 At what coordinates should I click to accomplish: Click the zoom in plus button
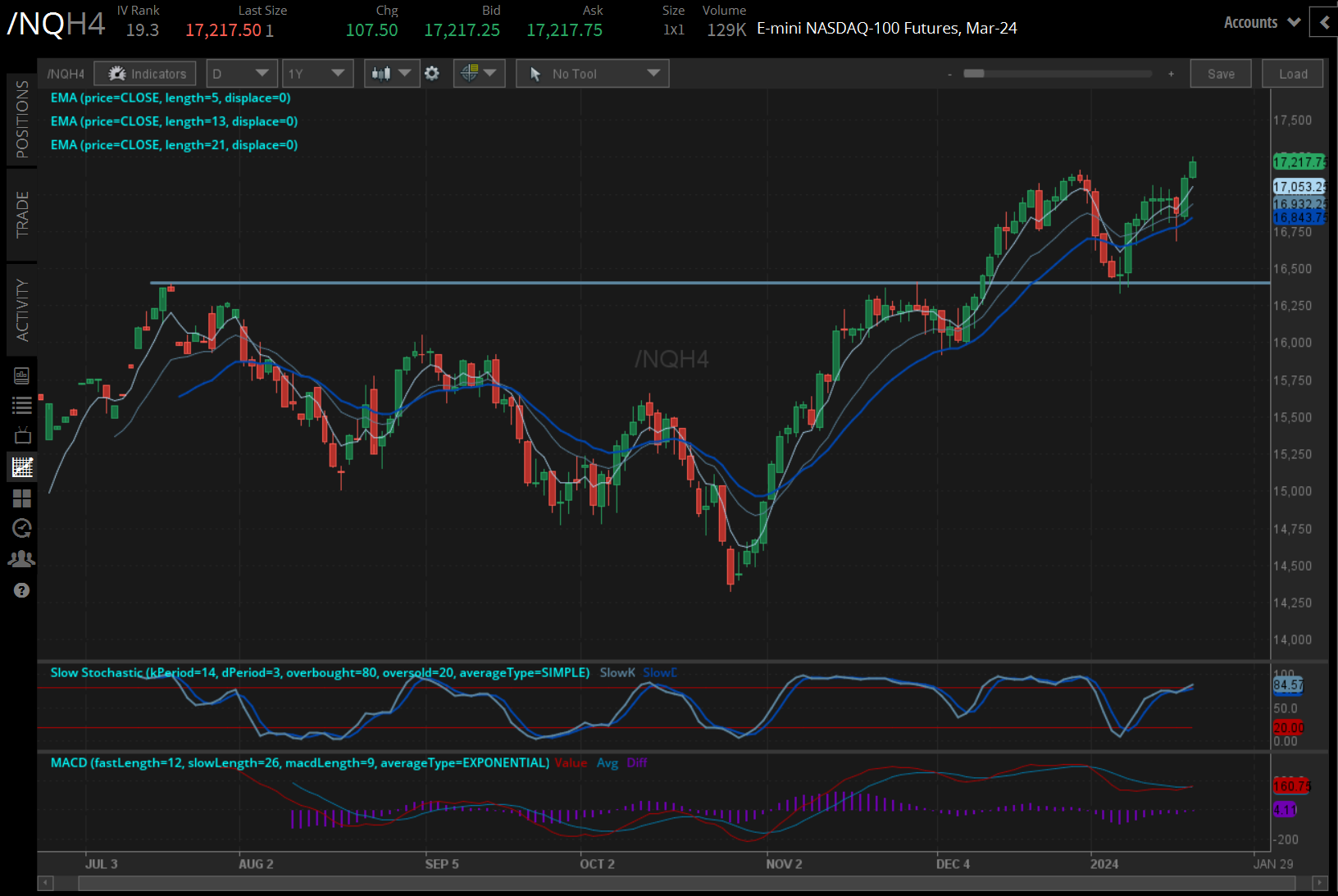pyautogui.click(x=1171, y=74)
